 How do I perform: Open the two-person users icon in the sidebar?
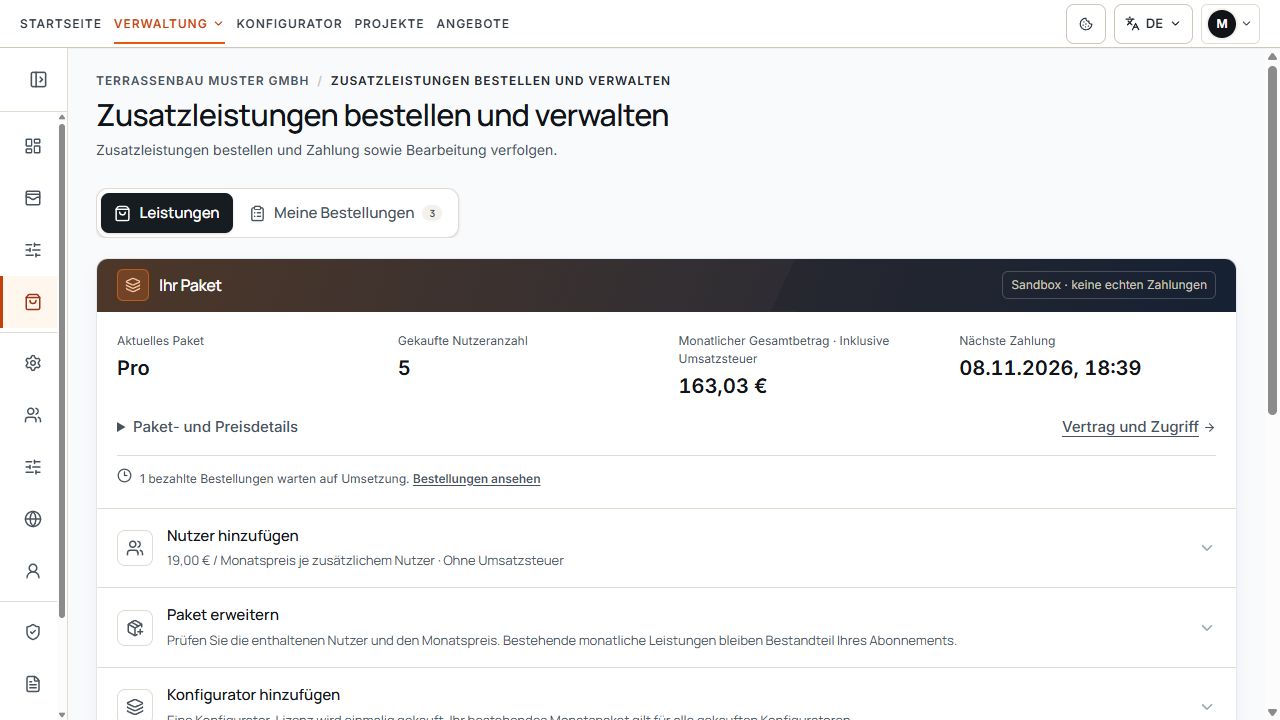[x=33, y=415]
